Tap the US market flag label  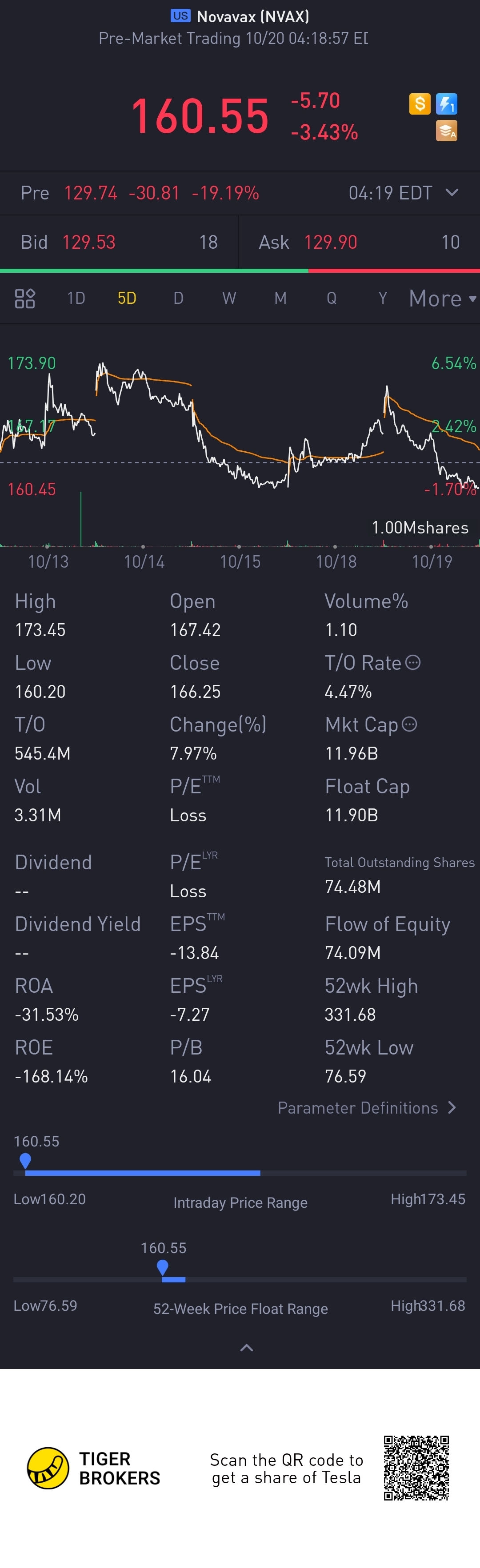click(180, 16)
